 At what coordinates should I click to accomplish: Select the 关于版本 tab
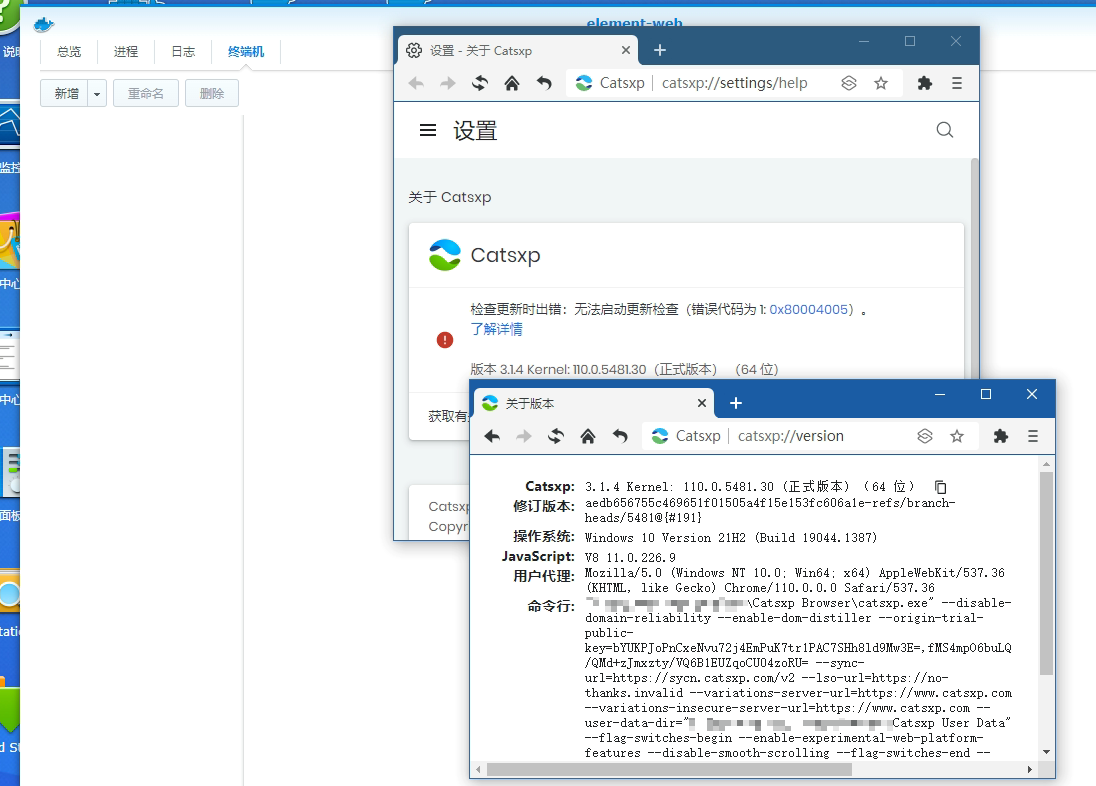click(x=594, y=403)
